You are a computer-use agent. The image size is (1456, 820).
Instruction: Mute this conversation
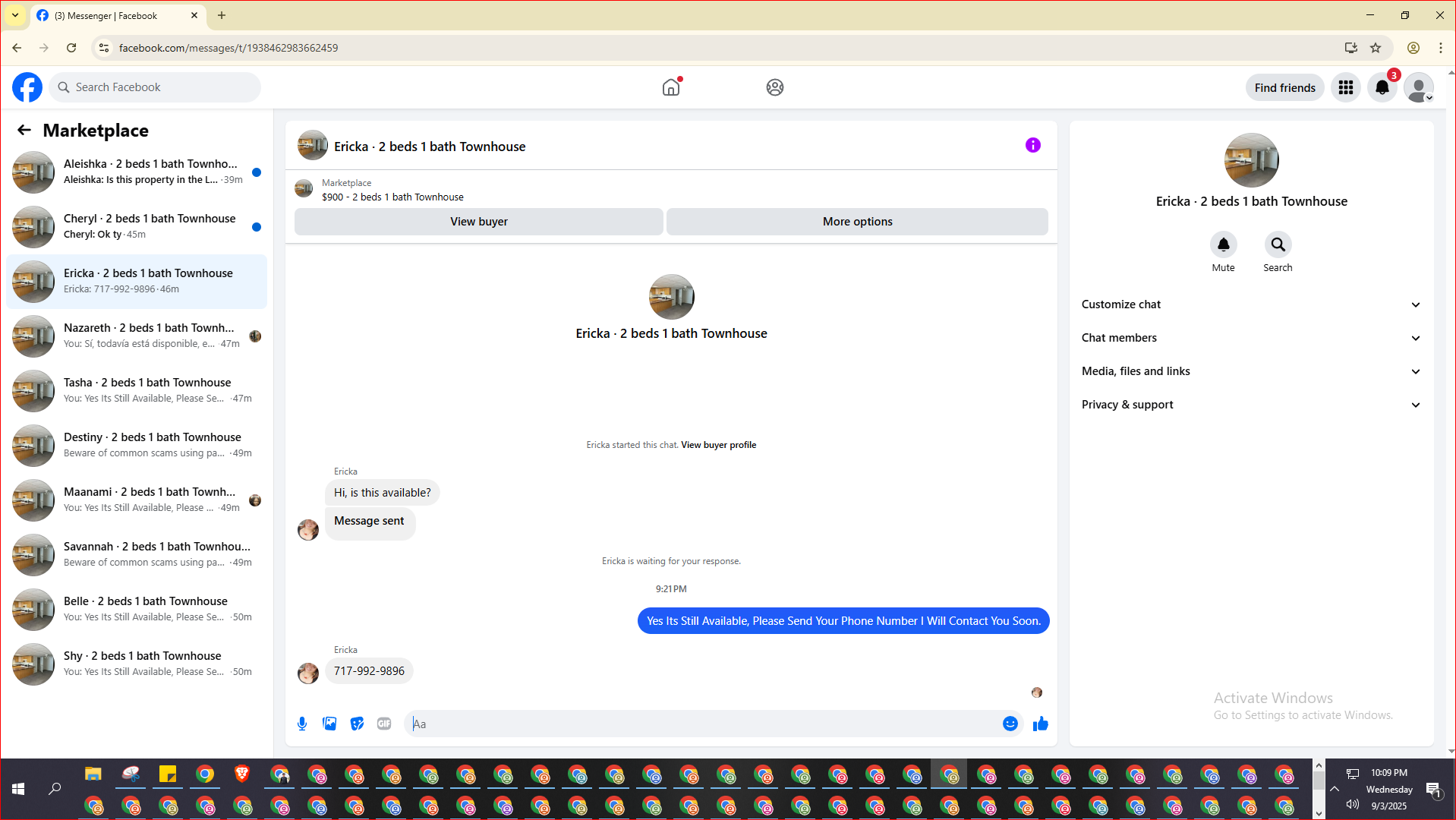1224,244
